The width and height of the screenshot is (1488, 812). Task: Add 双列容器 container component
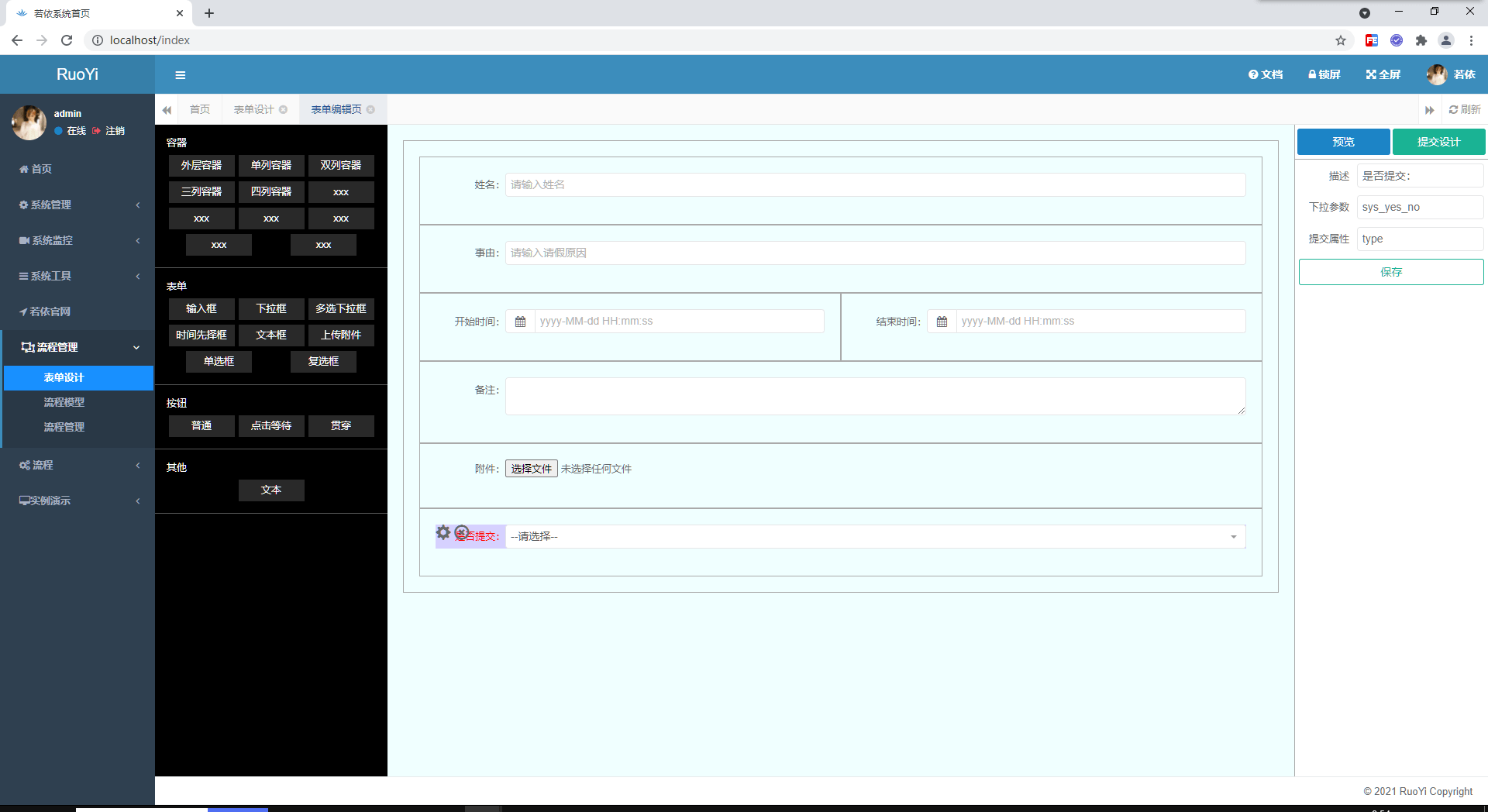[341, 166]
